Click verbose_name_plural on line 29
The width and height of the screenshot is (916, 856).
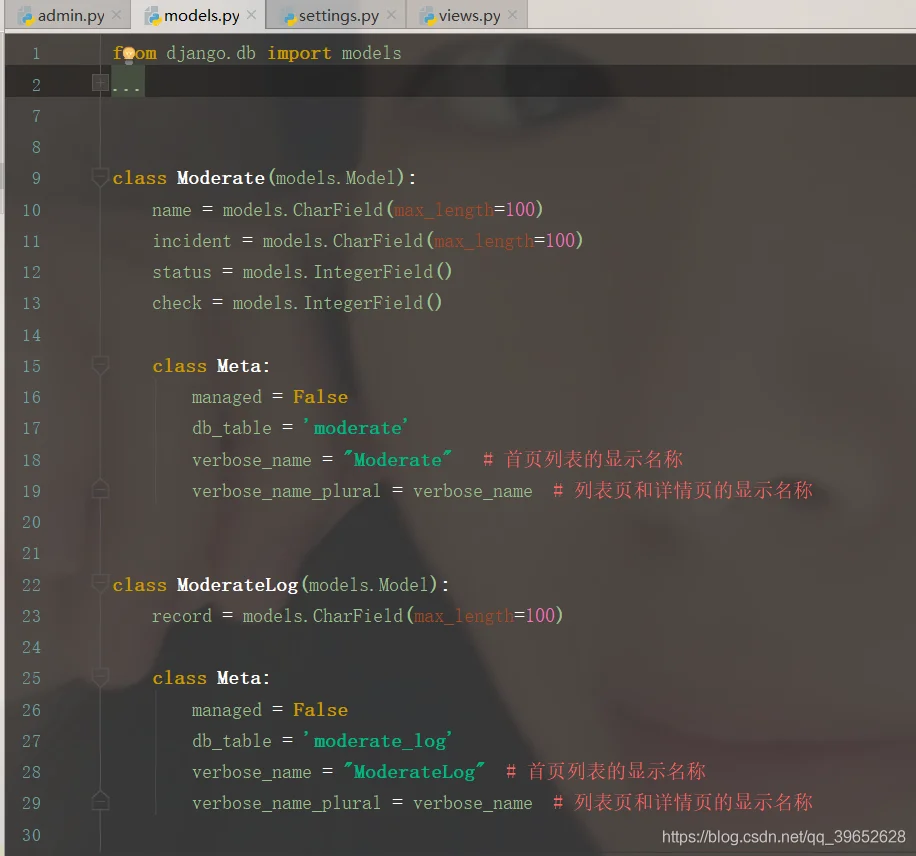(x=286, y=803)
